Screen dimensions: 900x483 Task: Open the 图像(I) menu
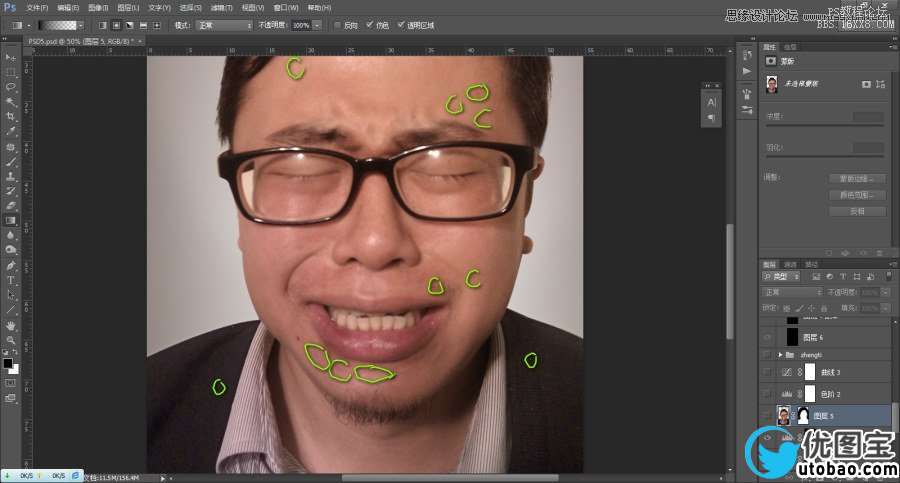point(99,8)
